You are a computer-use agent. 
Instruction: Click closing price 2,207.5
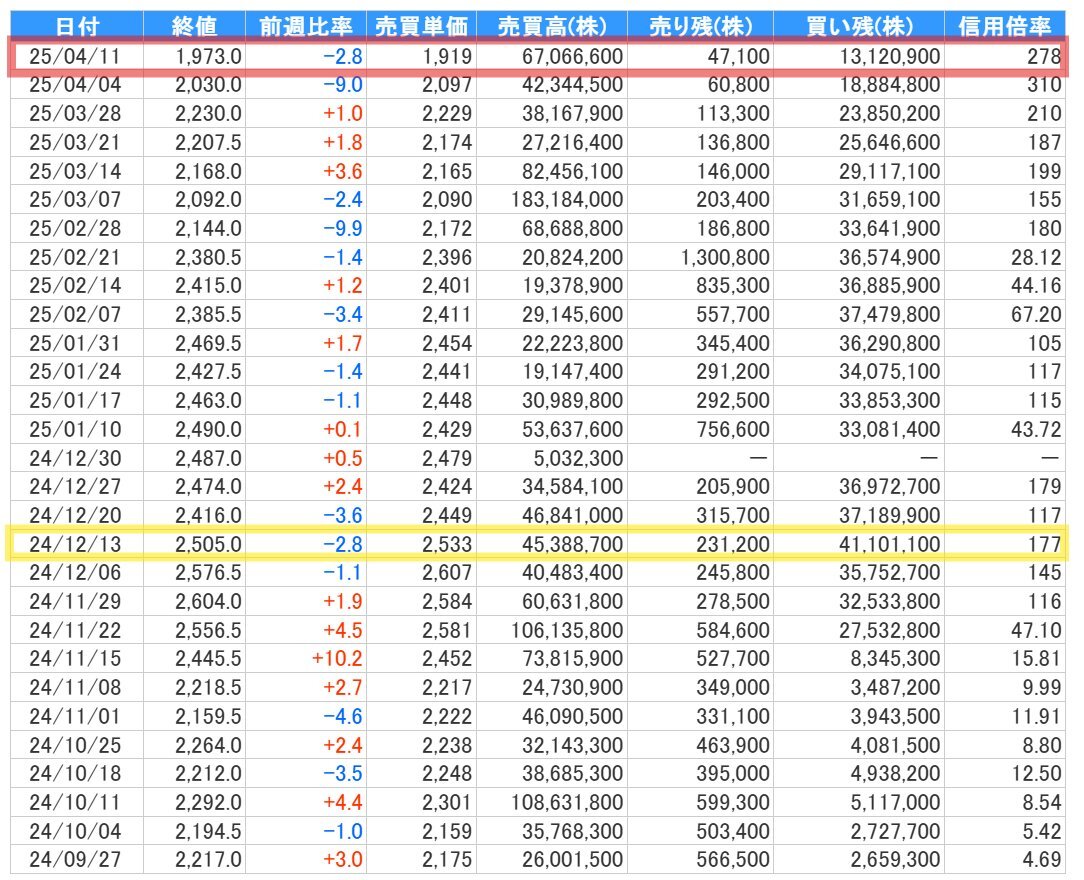pos(208,142)
